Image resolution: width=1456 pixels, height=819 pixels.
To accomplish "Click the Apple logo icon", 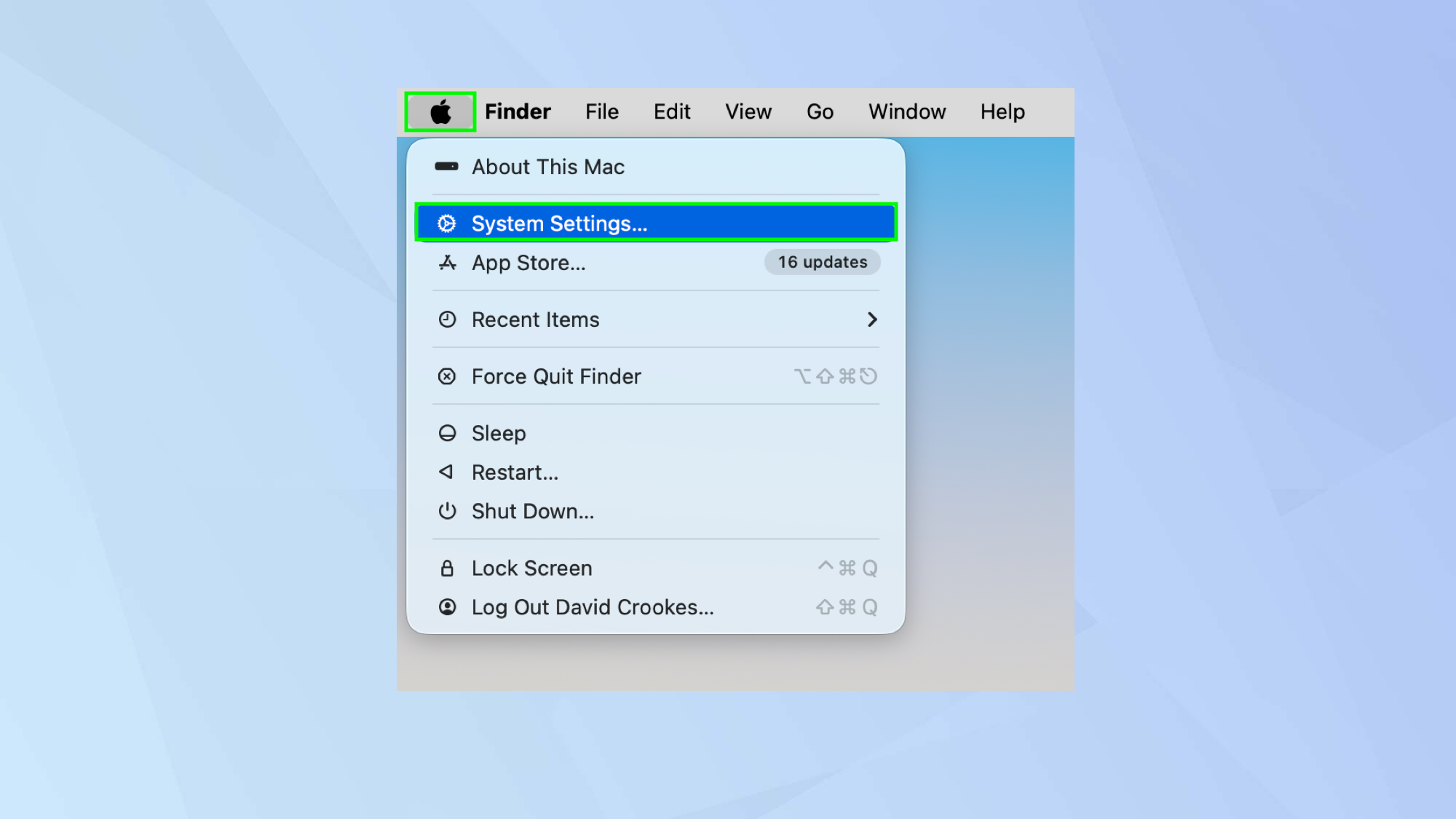I will click(440, 111).
